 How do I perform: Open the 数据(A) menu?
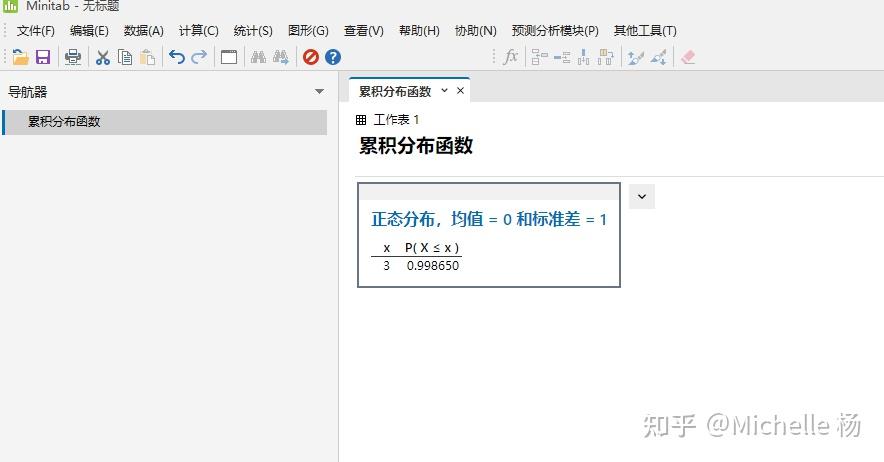(144, 30)
